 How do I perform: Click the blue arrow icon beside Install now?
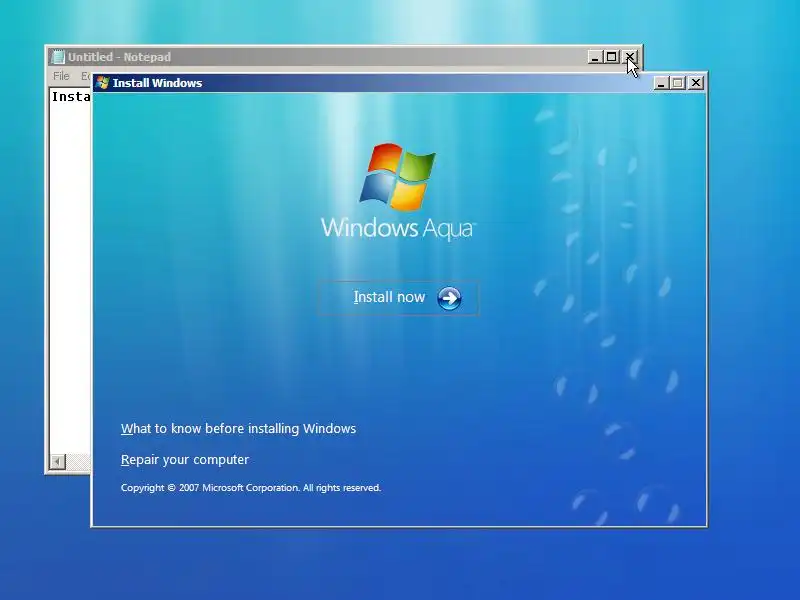pyautogui.click(x=449, y=298)
